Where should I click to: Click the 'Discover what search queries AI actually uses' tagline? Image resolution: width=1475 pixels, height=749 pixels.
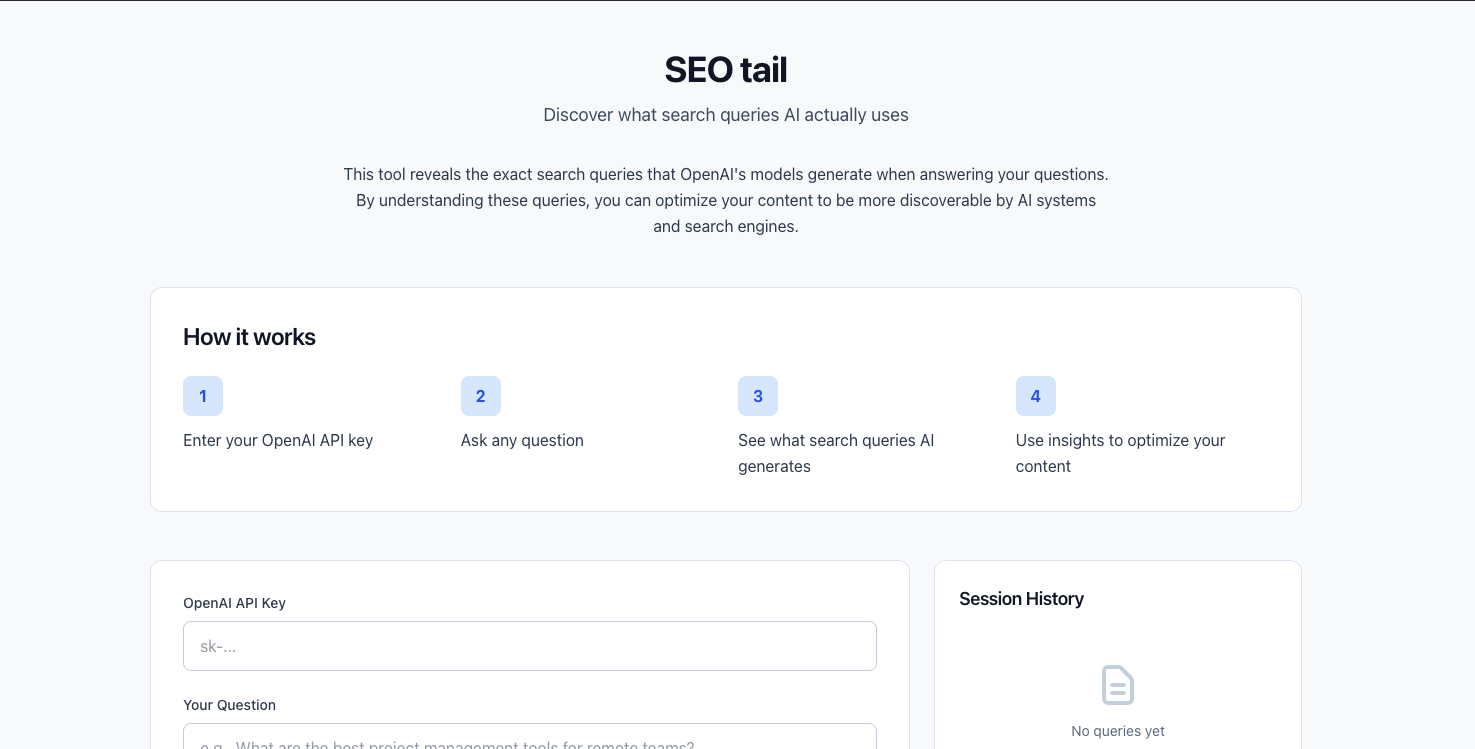(726, 114)
